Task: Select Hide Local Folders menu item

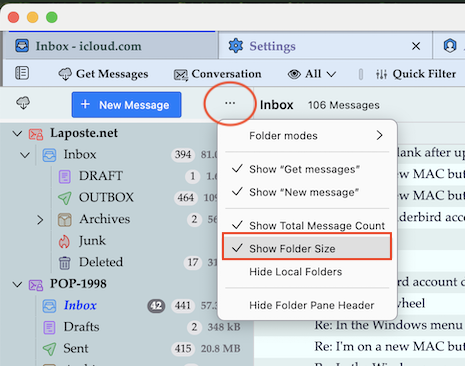Action: pos(307,272)
